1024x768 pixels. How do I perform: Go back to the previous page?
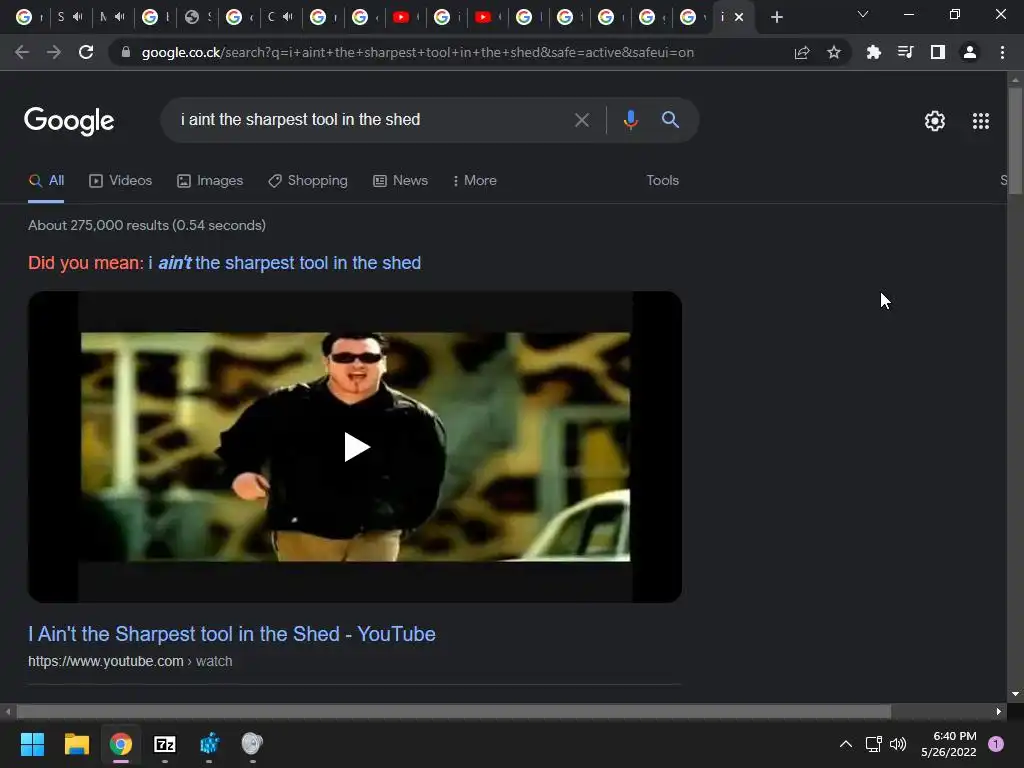(x=22, y=52)
